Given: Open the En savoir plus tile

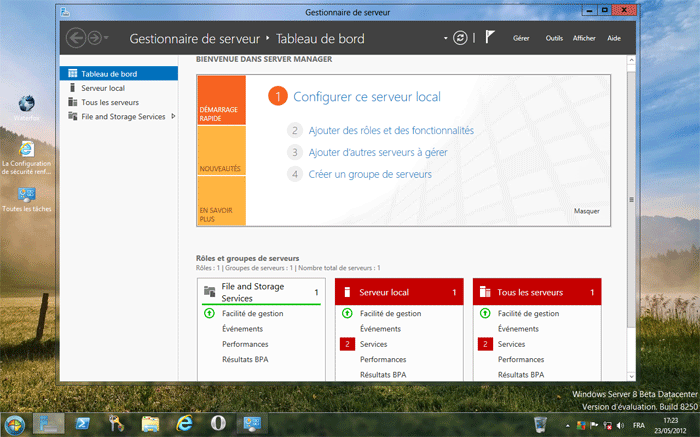Looking at the screenshot, I should click(x=221, y=200).
